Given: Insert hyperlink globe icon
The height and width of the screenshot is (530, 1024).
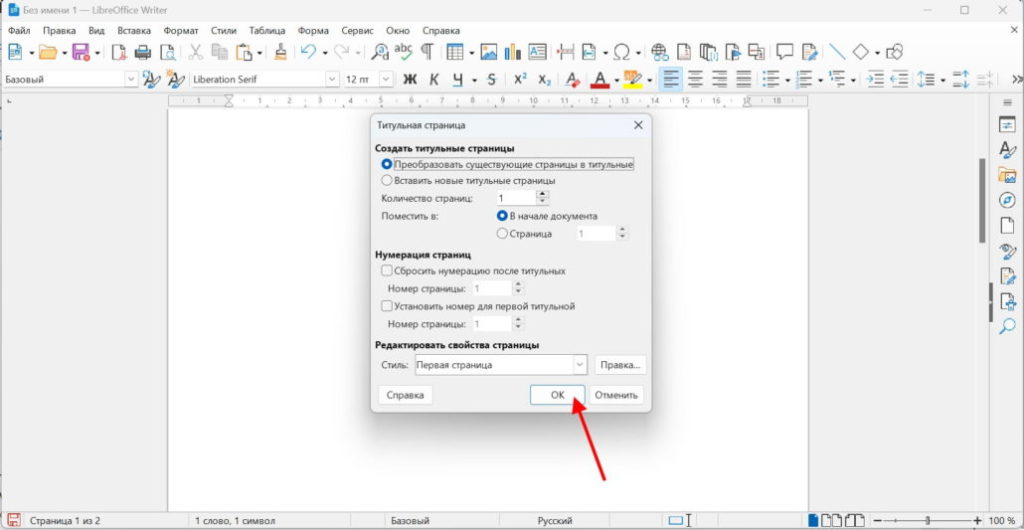Looking at the screenshot, I should [x=659, y=52].
